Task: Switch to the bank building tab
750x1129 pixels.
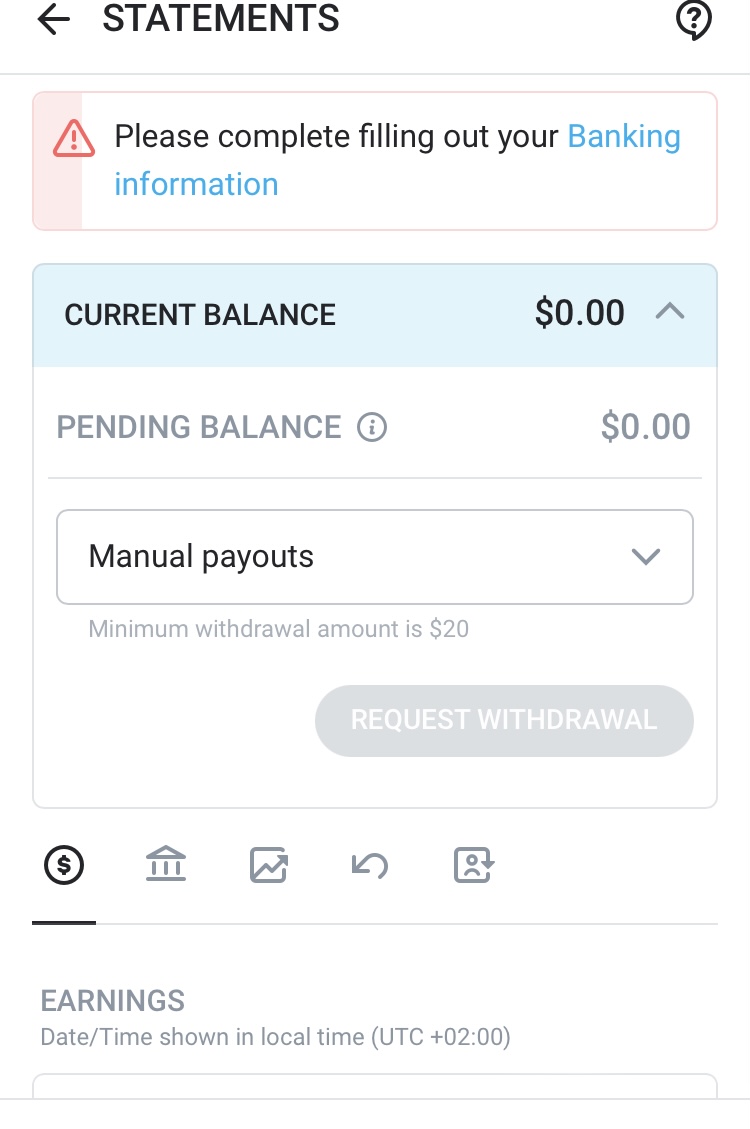Action: point(166,865)
